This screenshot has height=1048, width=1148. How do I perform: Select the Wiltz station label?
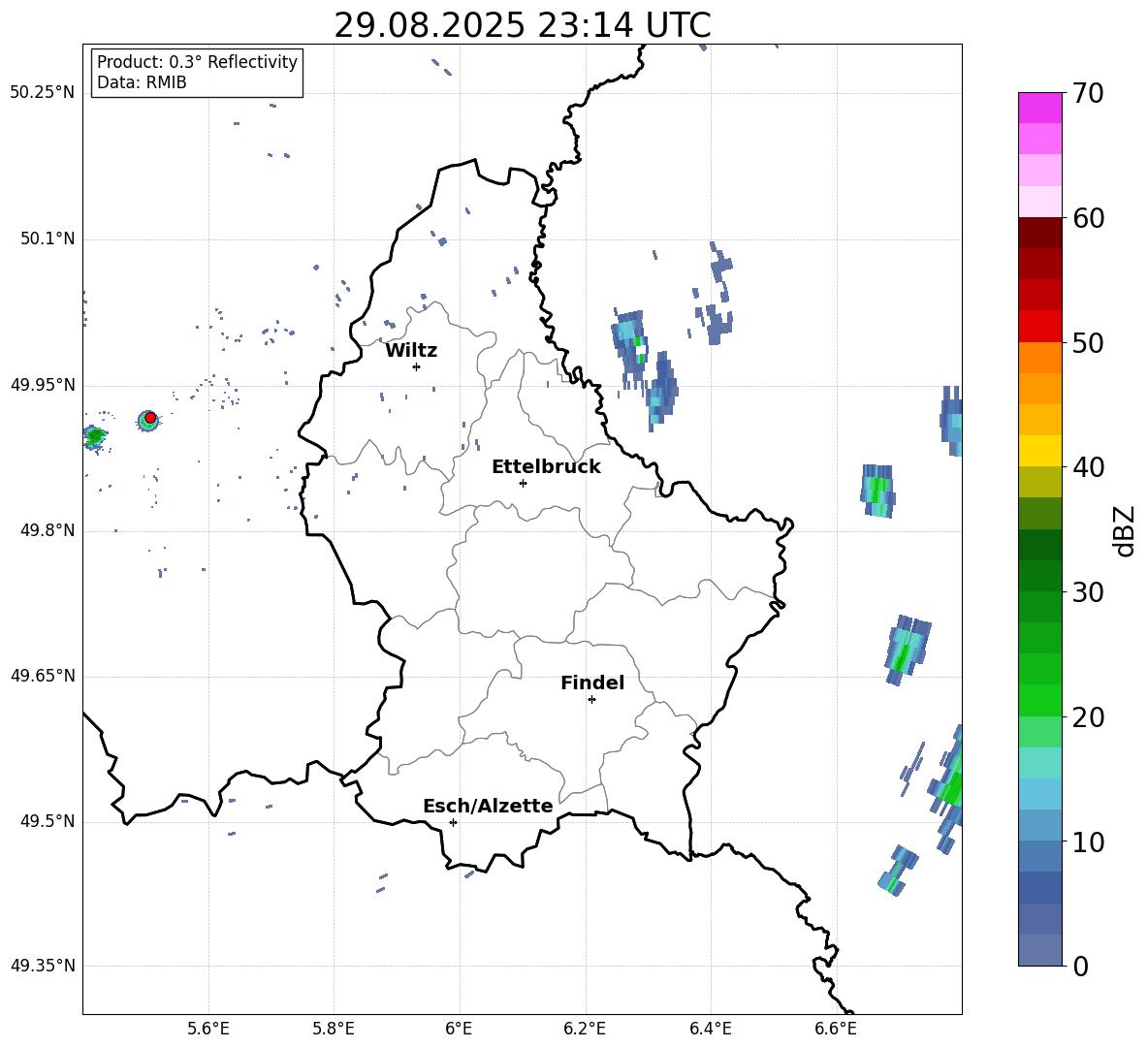coord(411,350)
